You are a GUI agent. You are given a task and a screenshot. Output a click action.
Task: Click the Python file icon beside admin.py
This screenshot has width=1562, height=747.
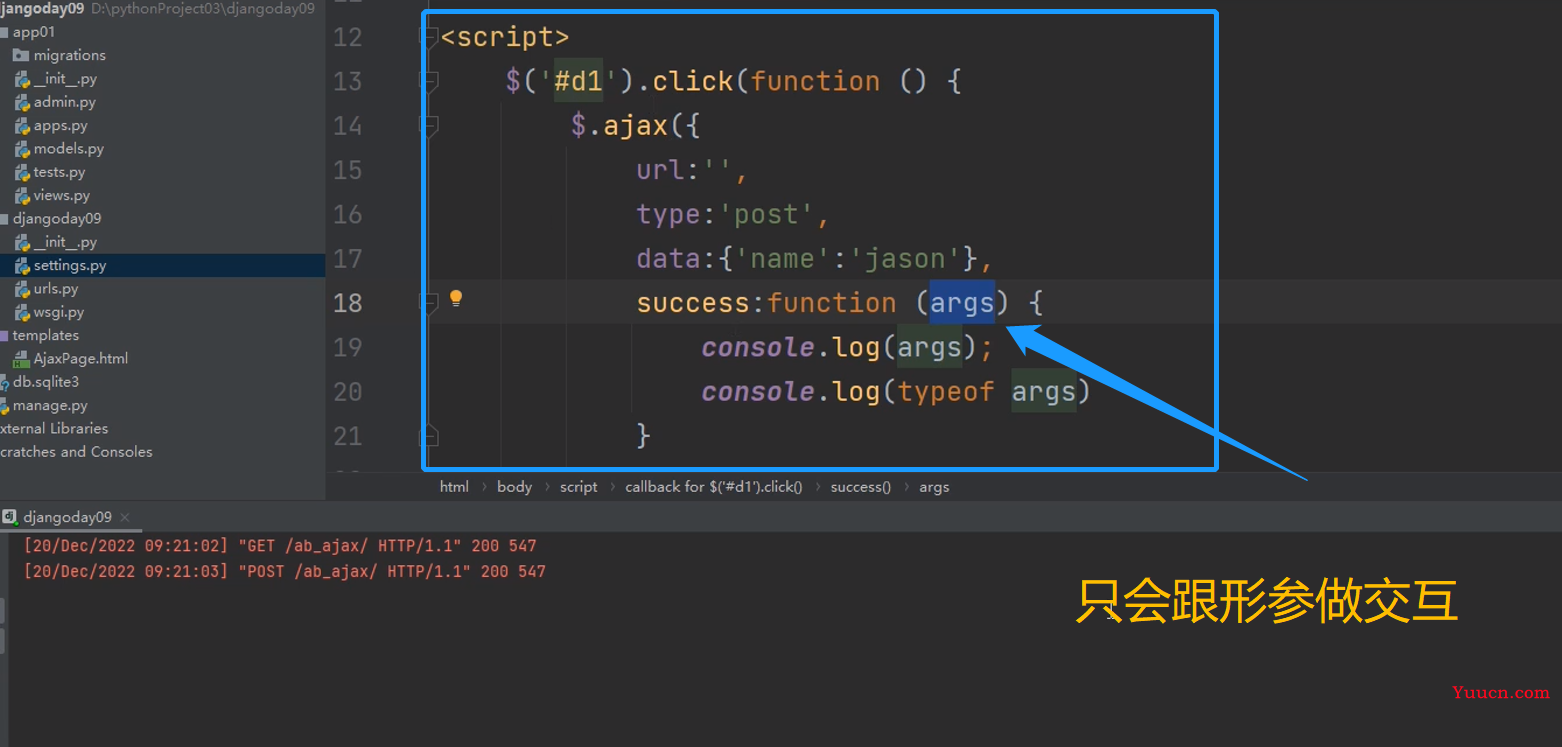point(22,102)
